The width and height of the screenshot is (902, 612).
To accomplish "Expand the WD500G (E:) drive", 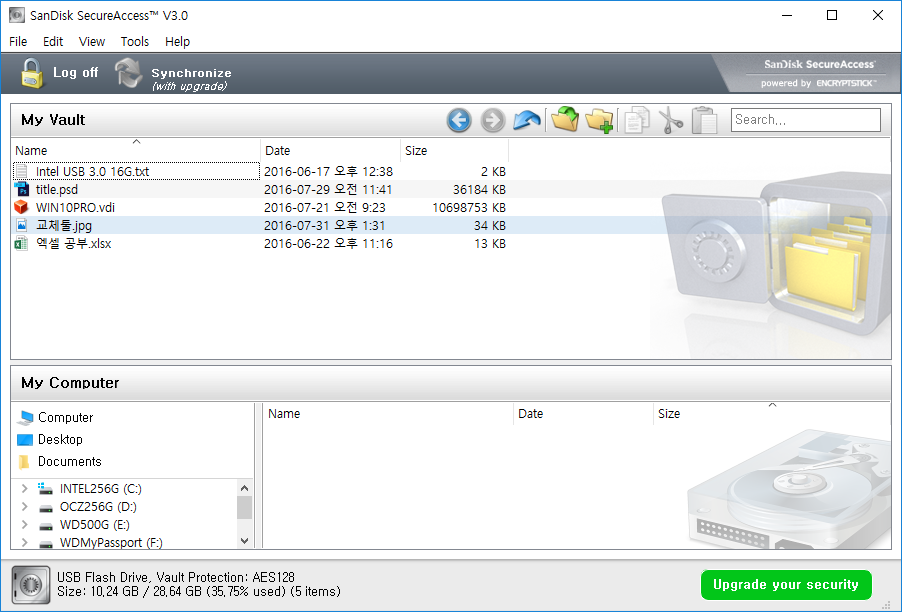I will coord(24,525).
